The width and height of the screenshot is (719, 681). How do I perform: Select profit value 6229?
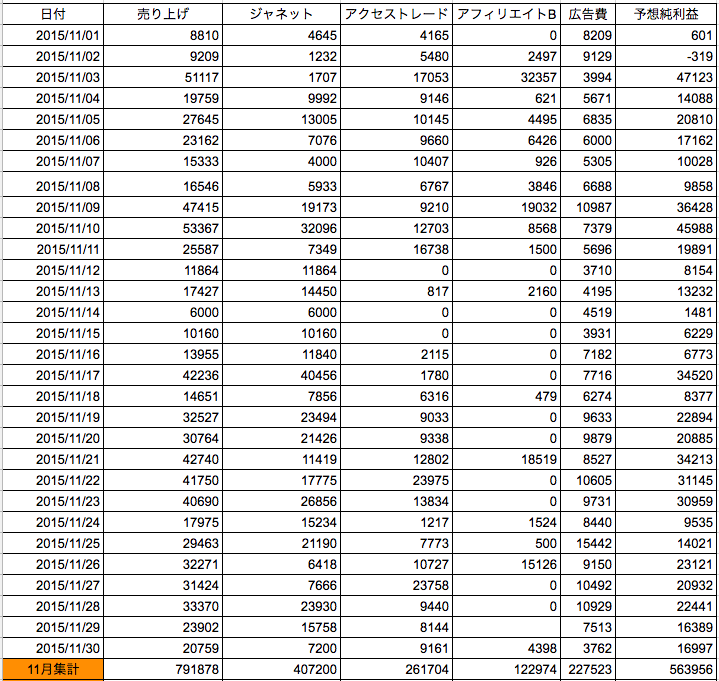pos(666,334)
